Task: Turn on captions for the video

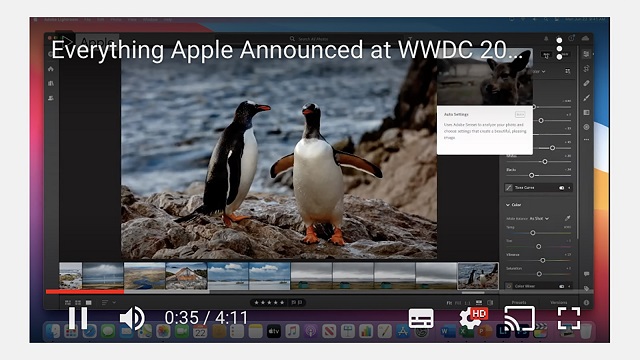Action: 421,318
